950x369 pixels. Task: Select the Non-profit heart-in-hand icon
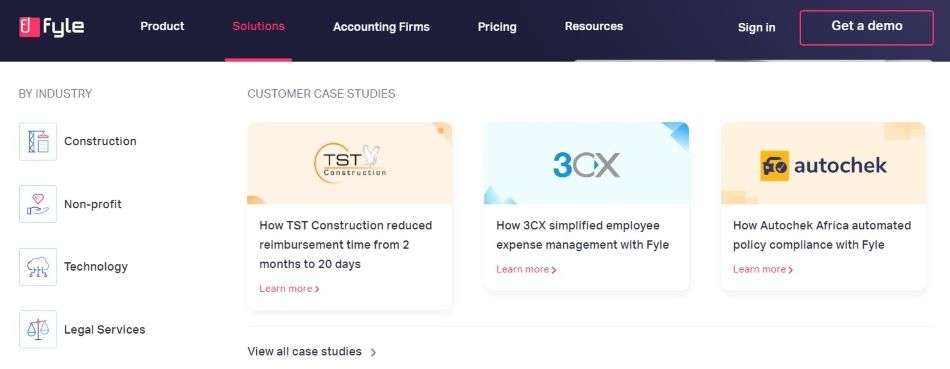(38, 204)
